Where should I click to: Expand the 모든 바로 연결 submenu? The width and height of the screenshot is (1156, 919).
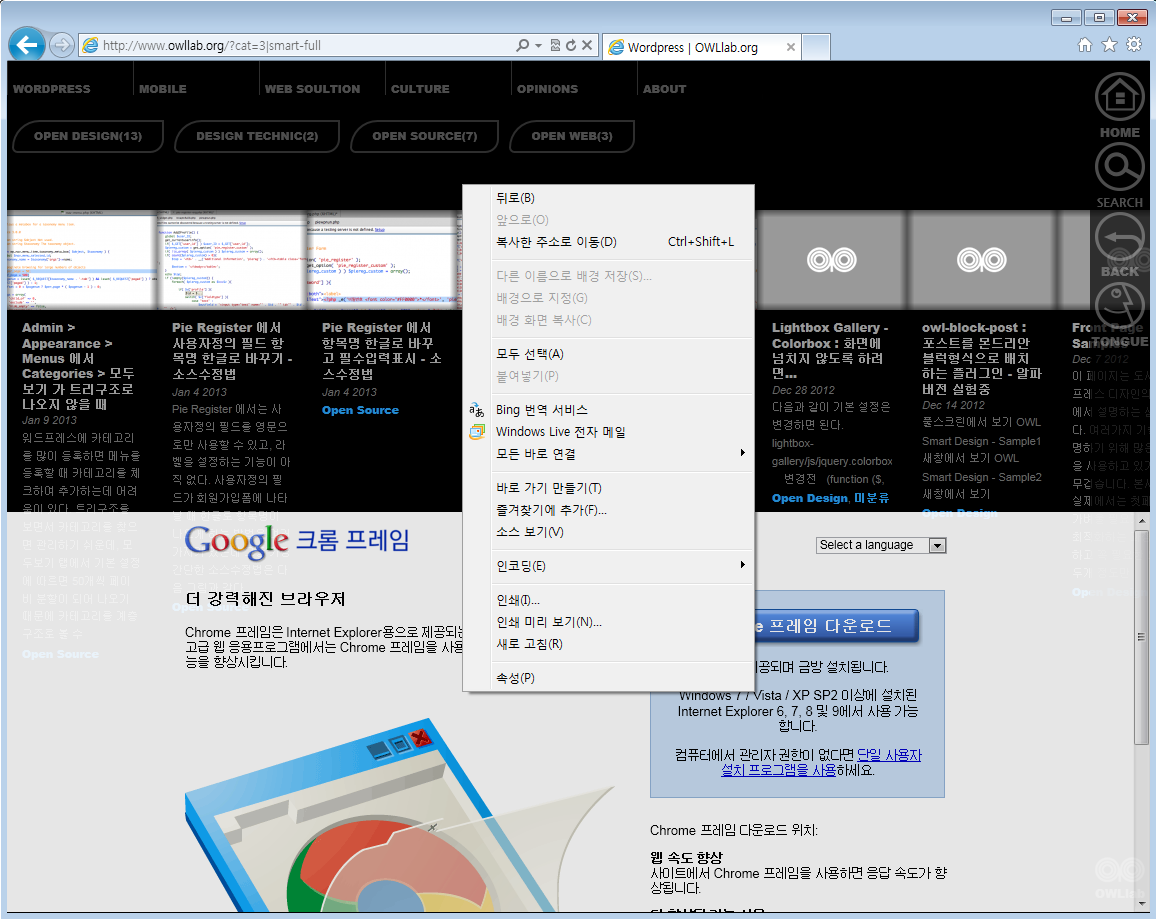742,454
